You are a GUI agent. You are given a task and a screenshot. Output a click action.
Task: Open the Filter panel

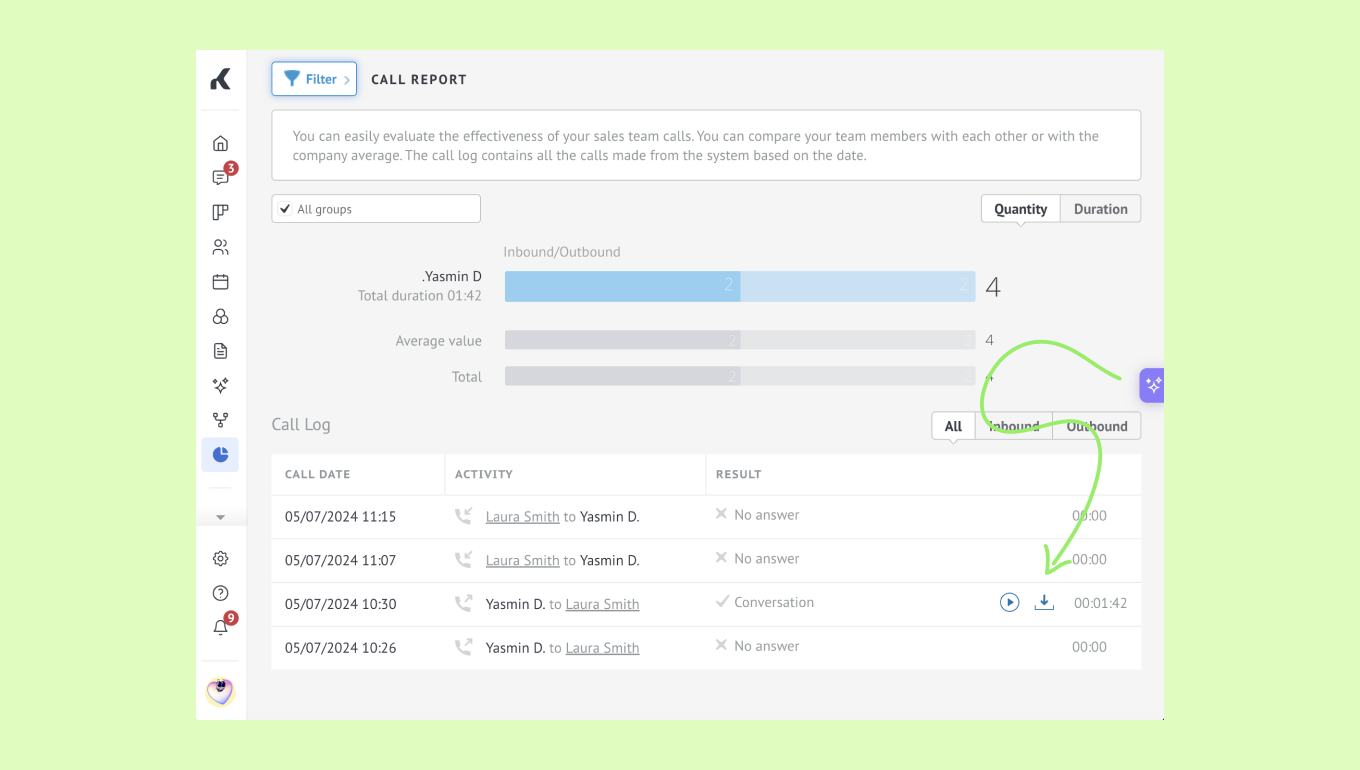pyautogui.click(x=314, y=79)
